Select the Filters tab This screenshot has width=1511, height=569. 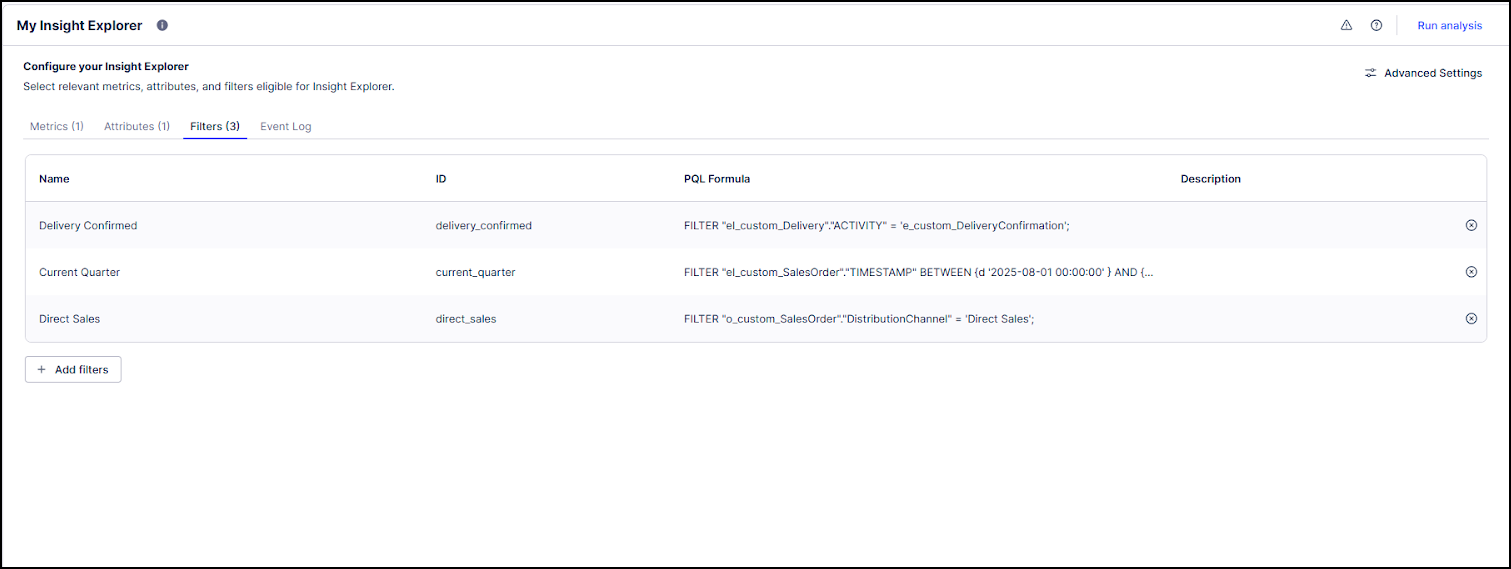click(215, 127)
